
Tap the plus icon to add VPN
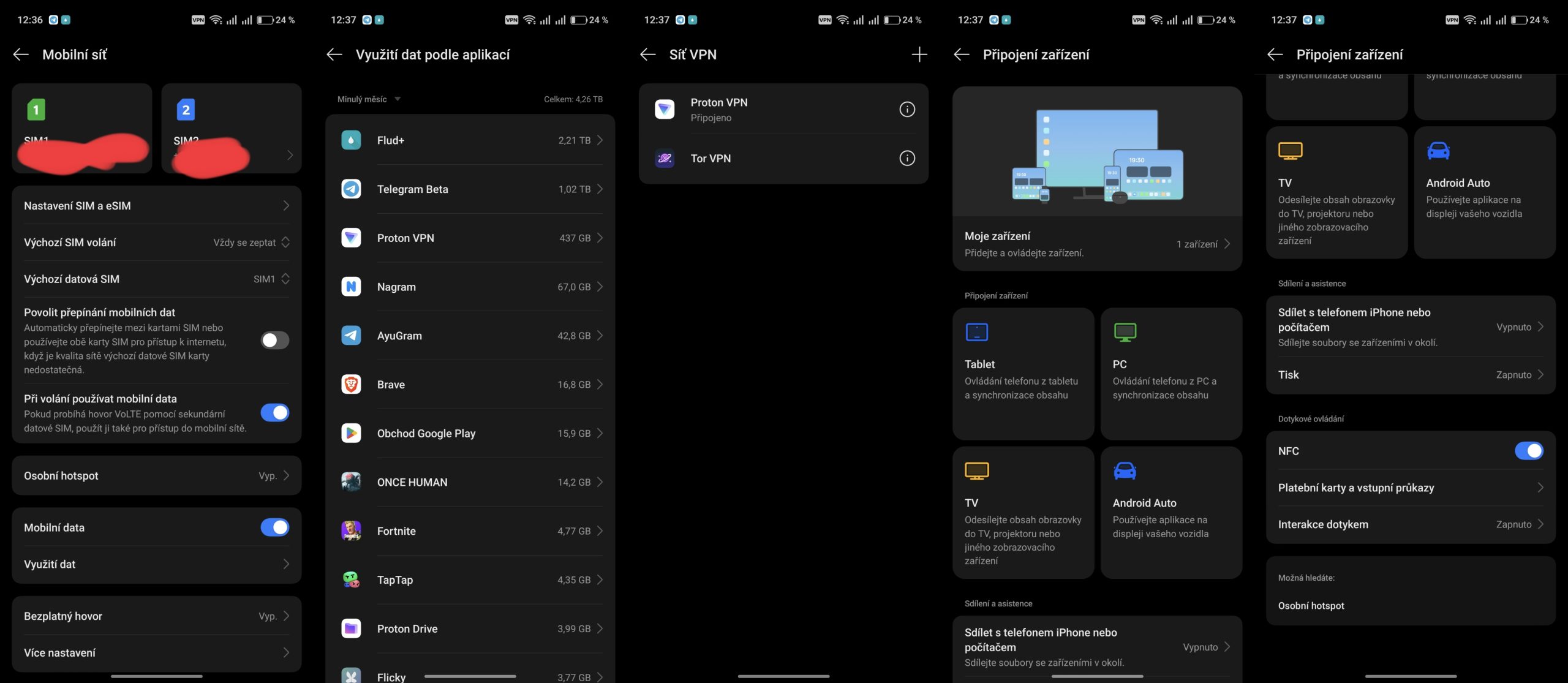919,55
